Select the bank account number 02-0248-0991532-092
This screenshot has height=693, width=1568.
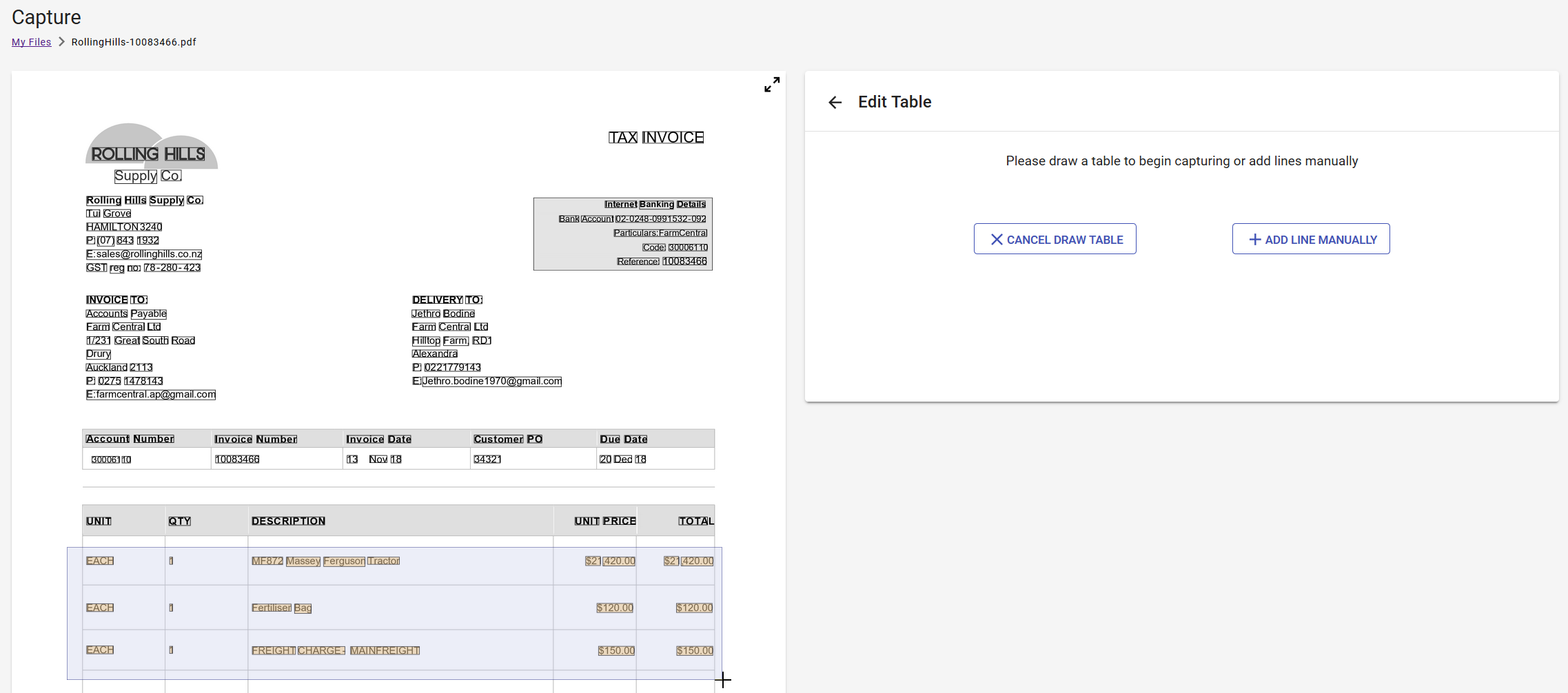click(x=660, y=219)
